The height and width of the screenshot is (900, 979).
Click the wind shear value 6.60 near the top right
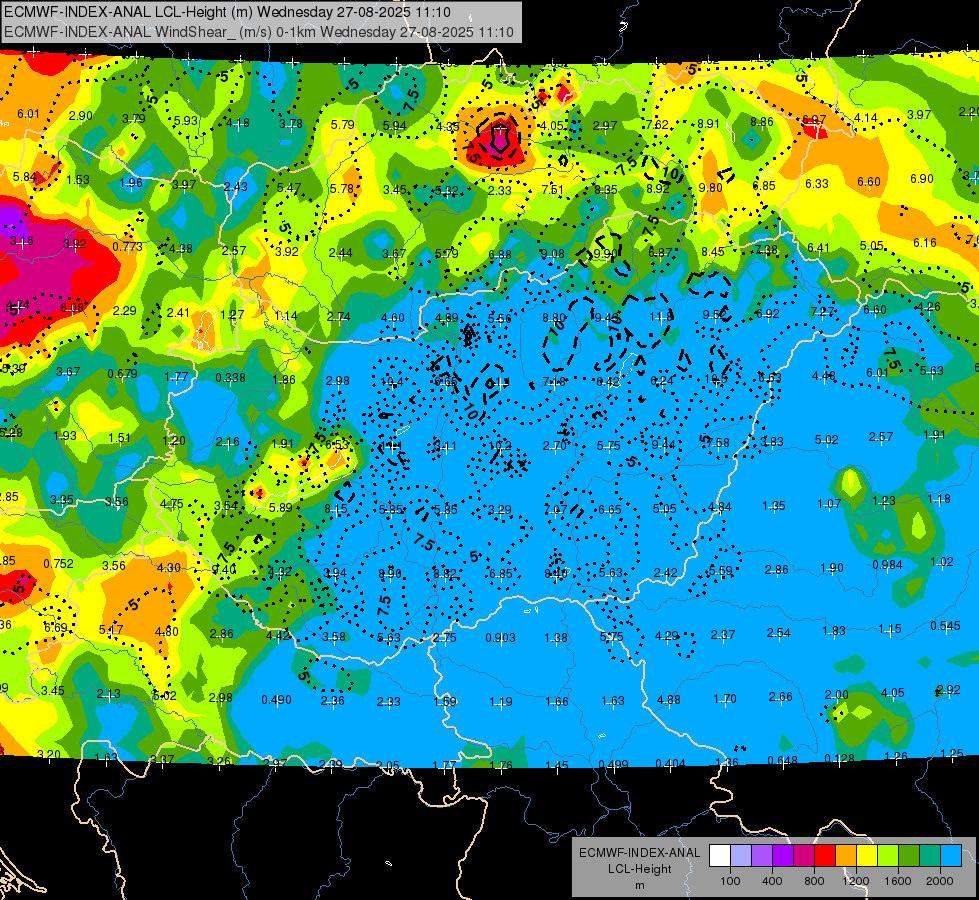pos(868,182)
